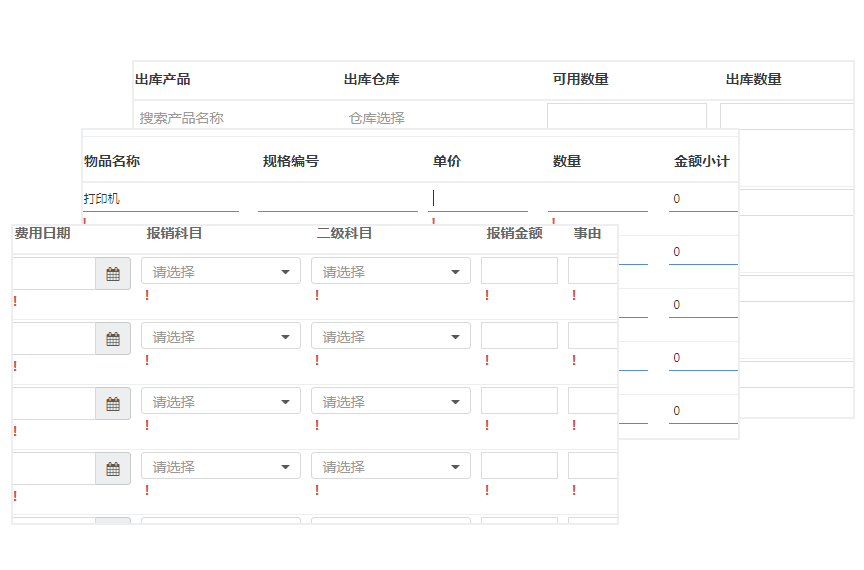Click the 数量 header in the item table
Viewport: 864px width, 570px height.
click(x=567, y=161)
